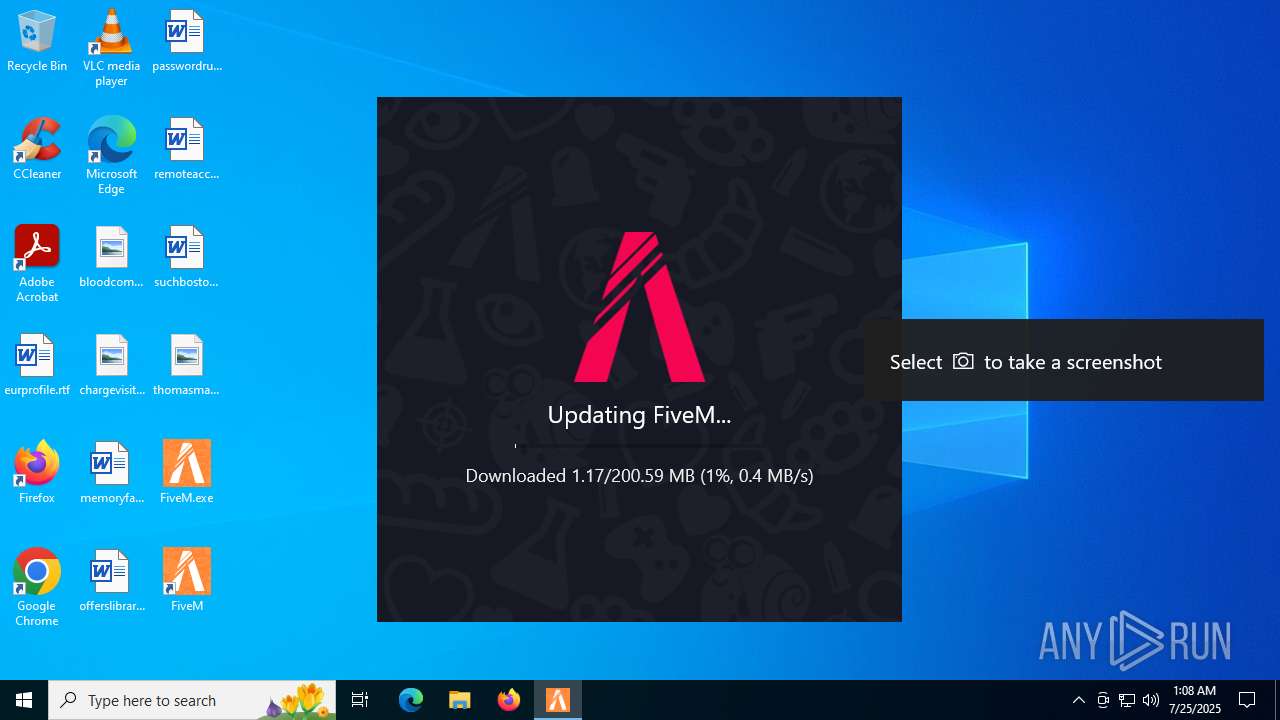Image resolution: width=1280 pixels, height=720 pixels.
Task: Open network status tray icon
Action: tap(1127, 700)
